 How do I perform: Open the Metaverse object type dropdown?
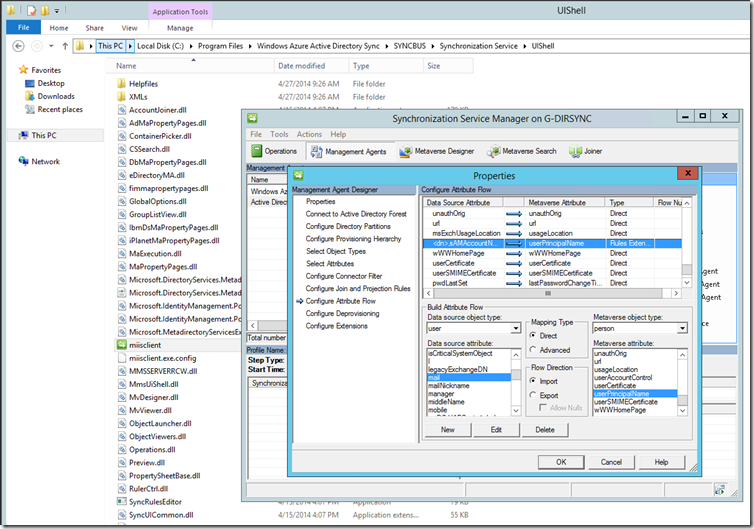tap(682, 328)
